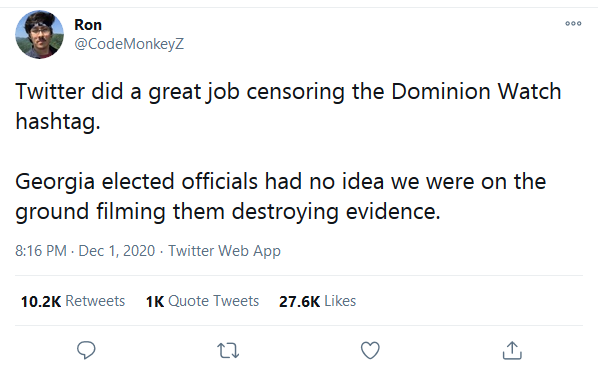Open the share upload-arrow icon
The height and width of the screenshot is (374, 598).
512,350
